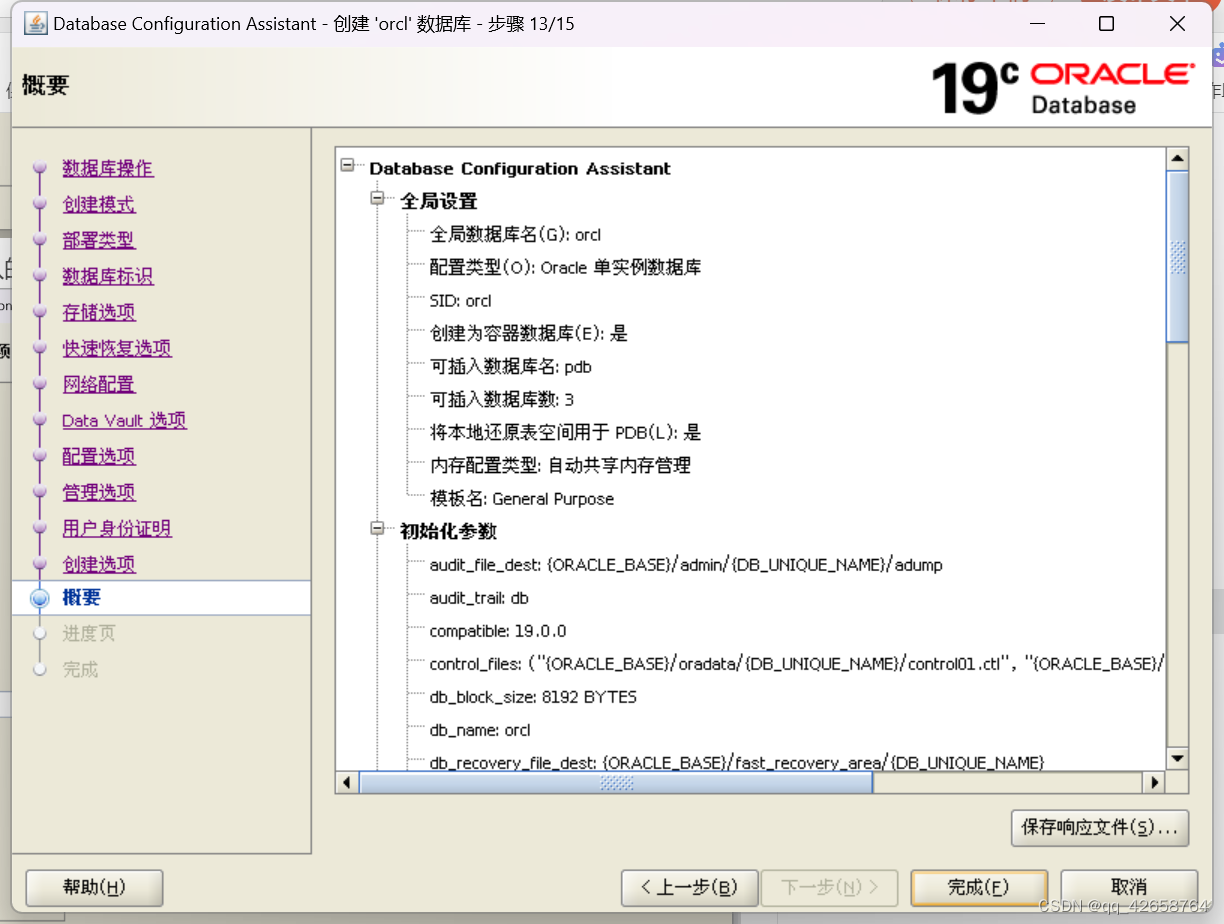Click the vertical scrollbar up arrow

coord(1177,159)
